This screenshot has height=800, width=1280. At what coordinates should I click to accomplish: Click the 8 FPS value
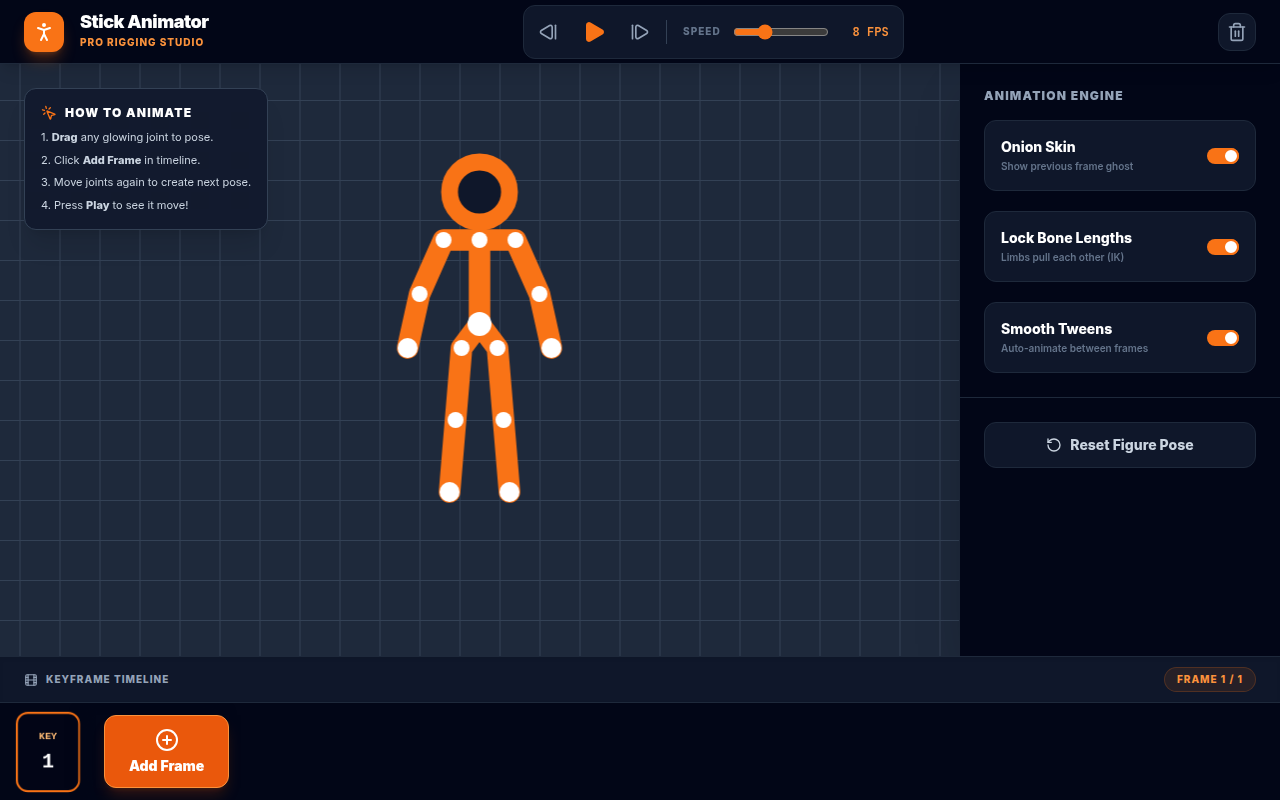click(870, 32)
